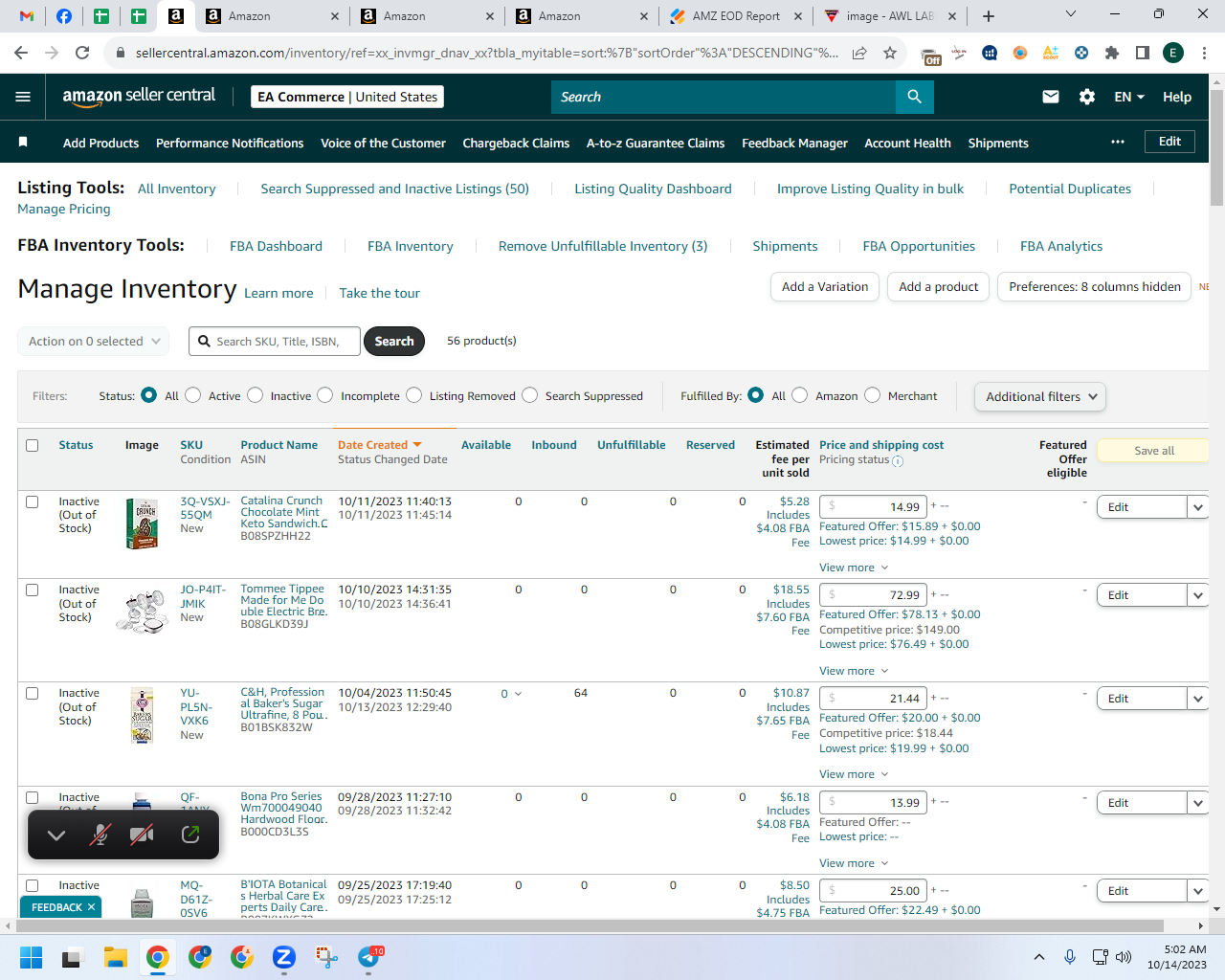Select the Bona Pro Series row checkbox
1225x980 pixels.
coord(33,797)
